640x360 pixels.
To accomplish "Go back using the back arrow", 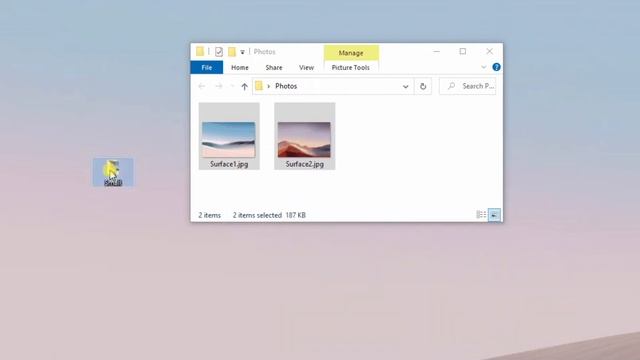I will tap(202, 86).
